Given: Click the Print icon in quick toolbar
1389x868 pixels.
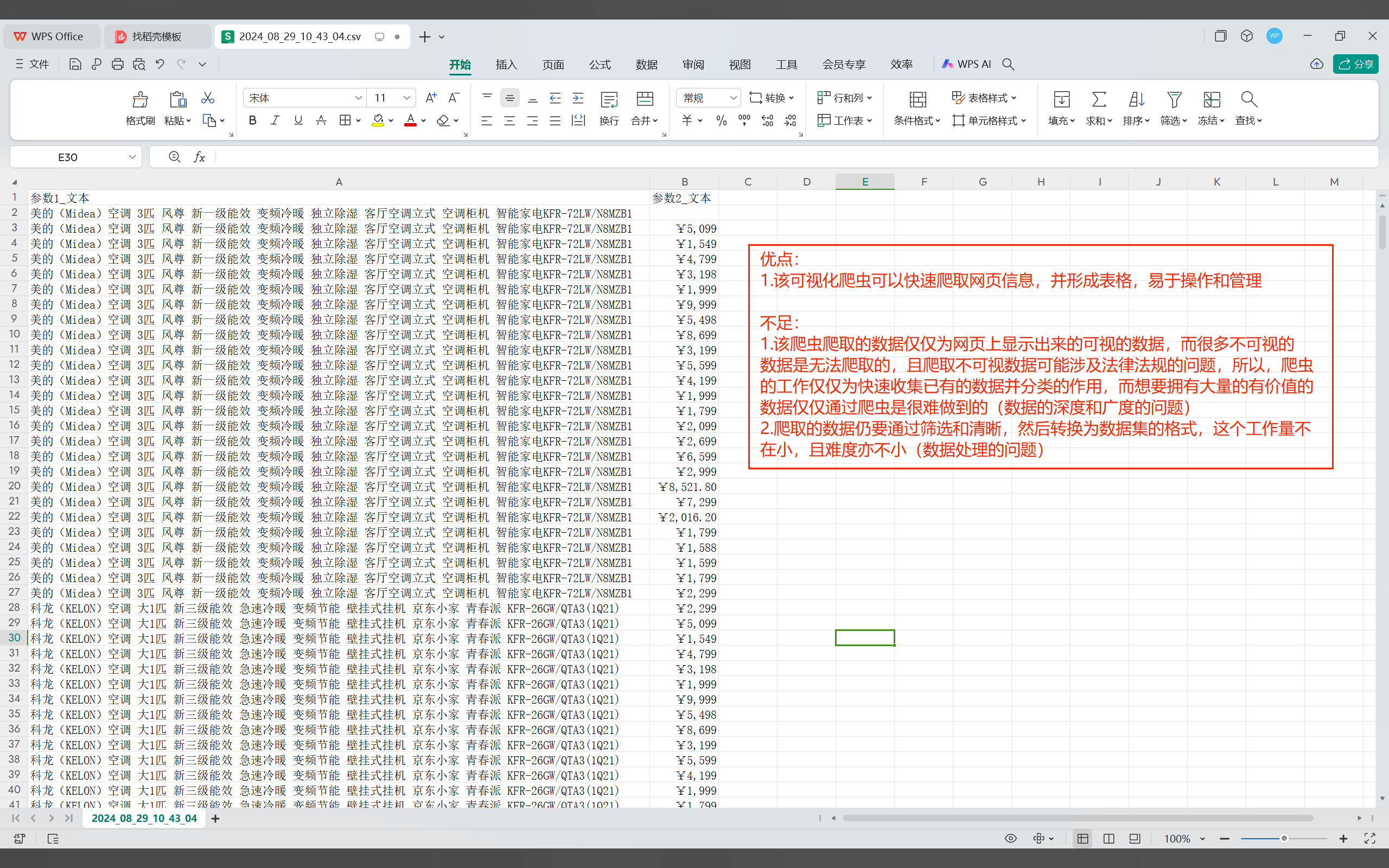Looking at the screenshot, I should pyautogui.click(x=118, y=65).
